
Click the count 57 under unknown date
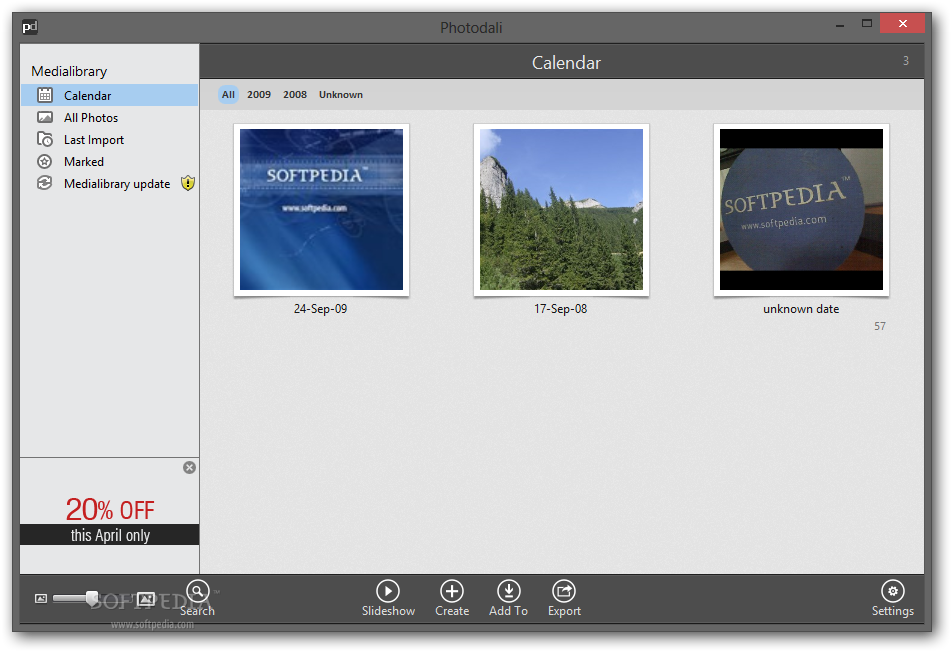(880, 326)
